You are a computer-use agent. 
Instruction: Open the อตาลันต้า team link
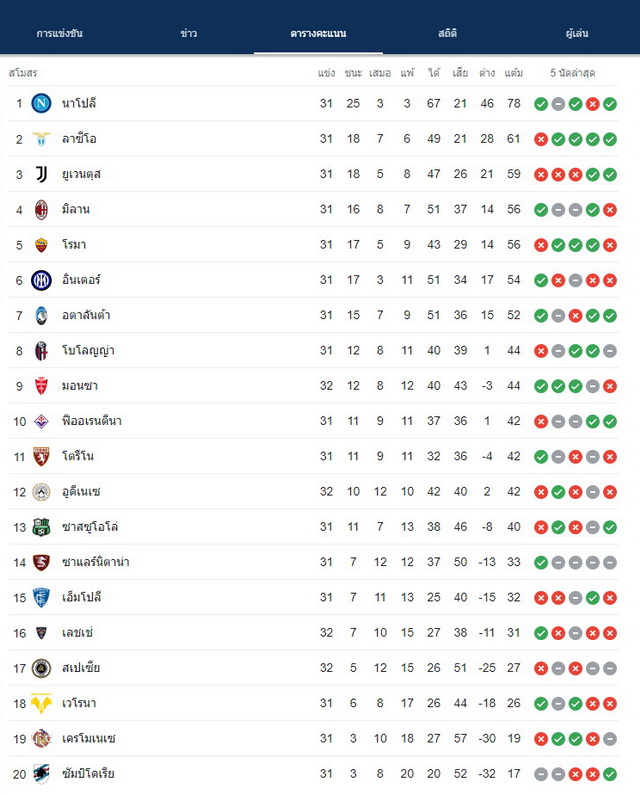click(86, 315)
